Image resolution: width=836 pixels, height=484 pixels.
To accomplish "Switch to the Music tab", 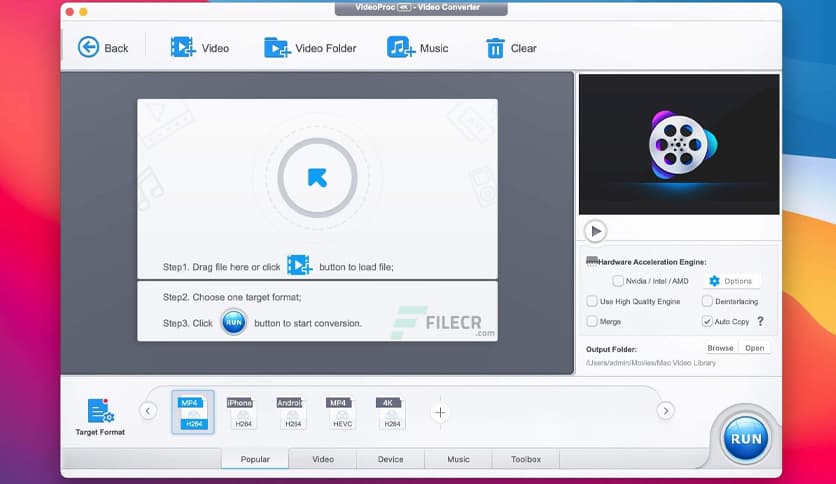I will 458,459.
